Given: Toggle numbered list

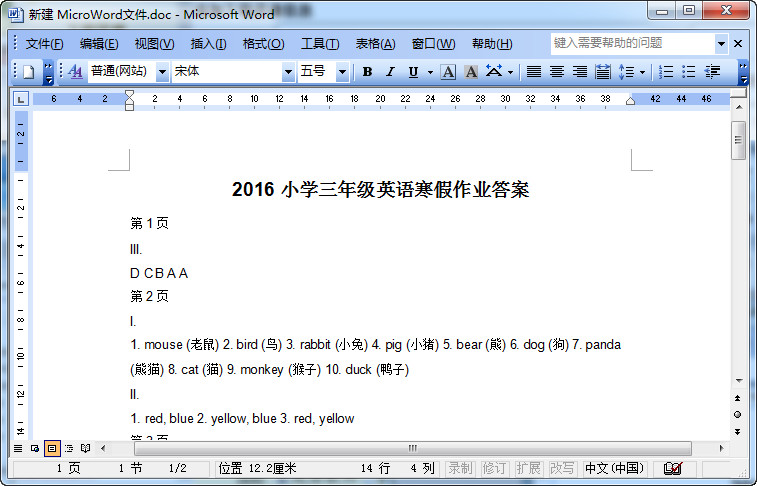Looking at the screenshot, I should tap(666, 72).
